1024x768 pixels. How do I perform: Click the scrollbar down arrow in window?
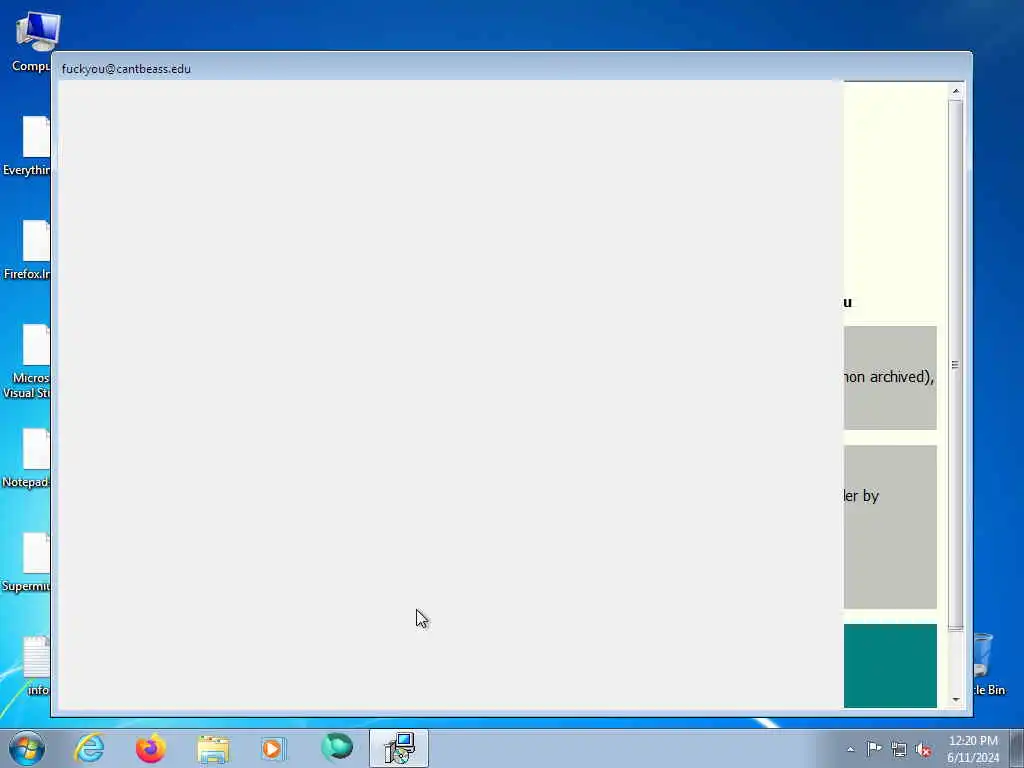(x=956, y=699)
